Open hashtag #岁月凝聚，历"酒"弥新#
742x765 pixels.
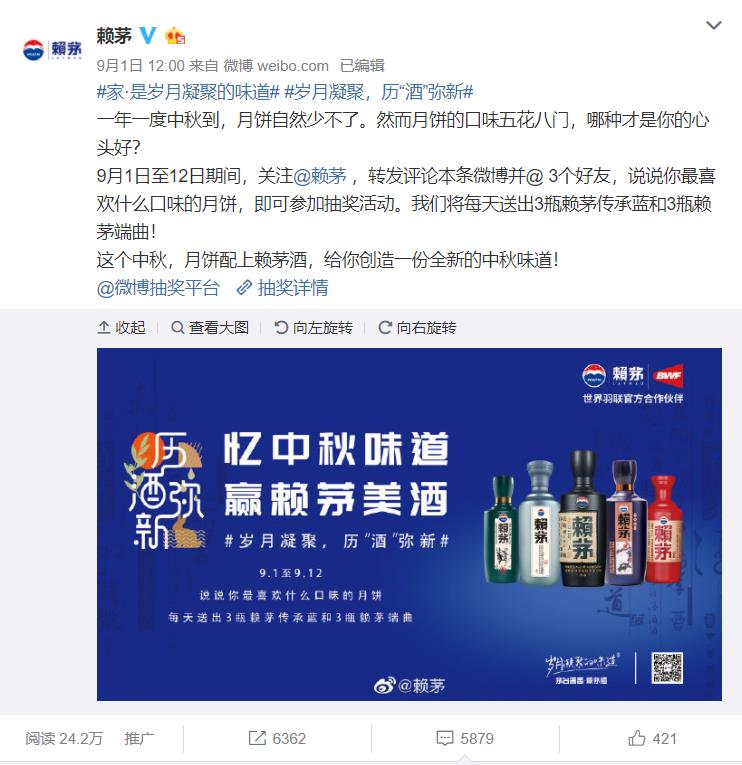[x=379, y=92]
